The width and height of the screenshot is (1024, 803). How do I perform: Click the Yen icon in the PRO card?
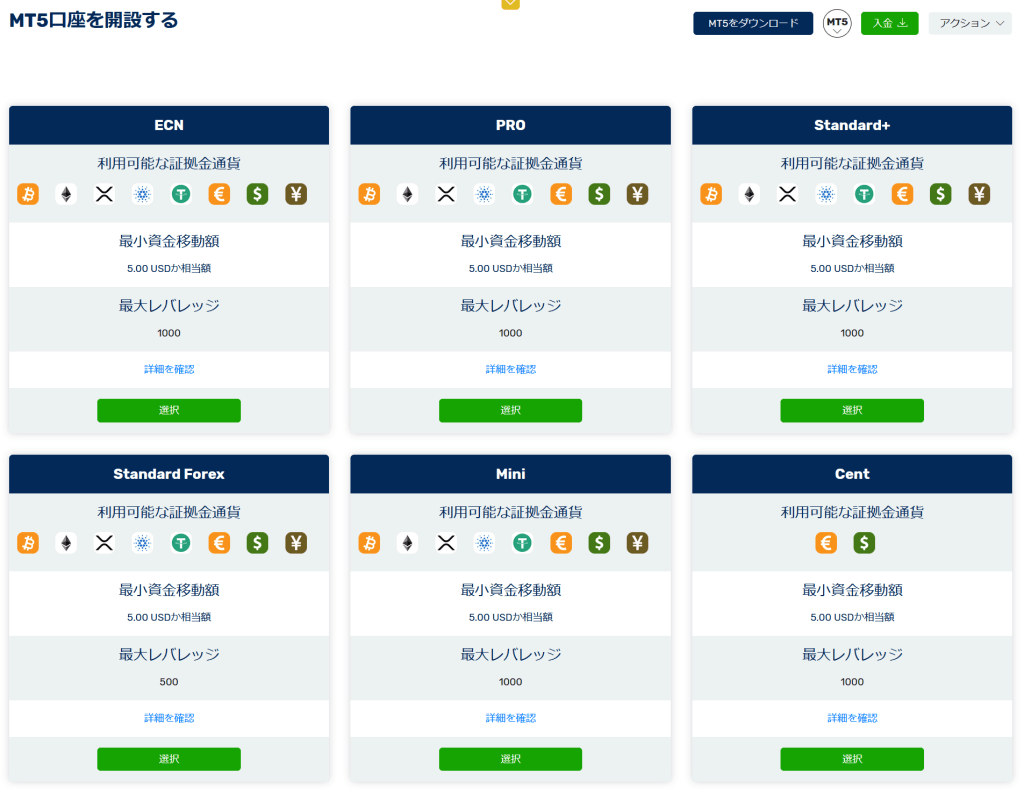click(x=637, y=194)
